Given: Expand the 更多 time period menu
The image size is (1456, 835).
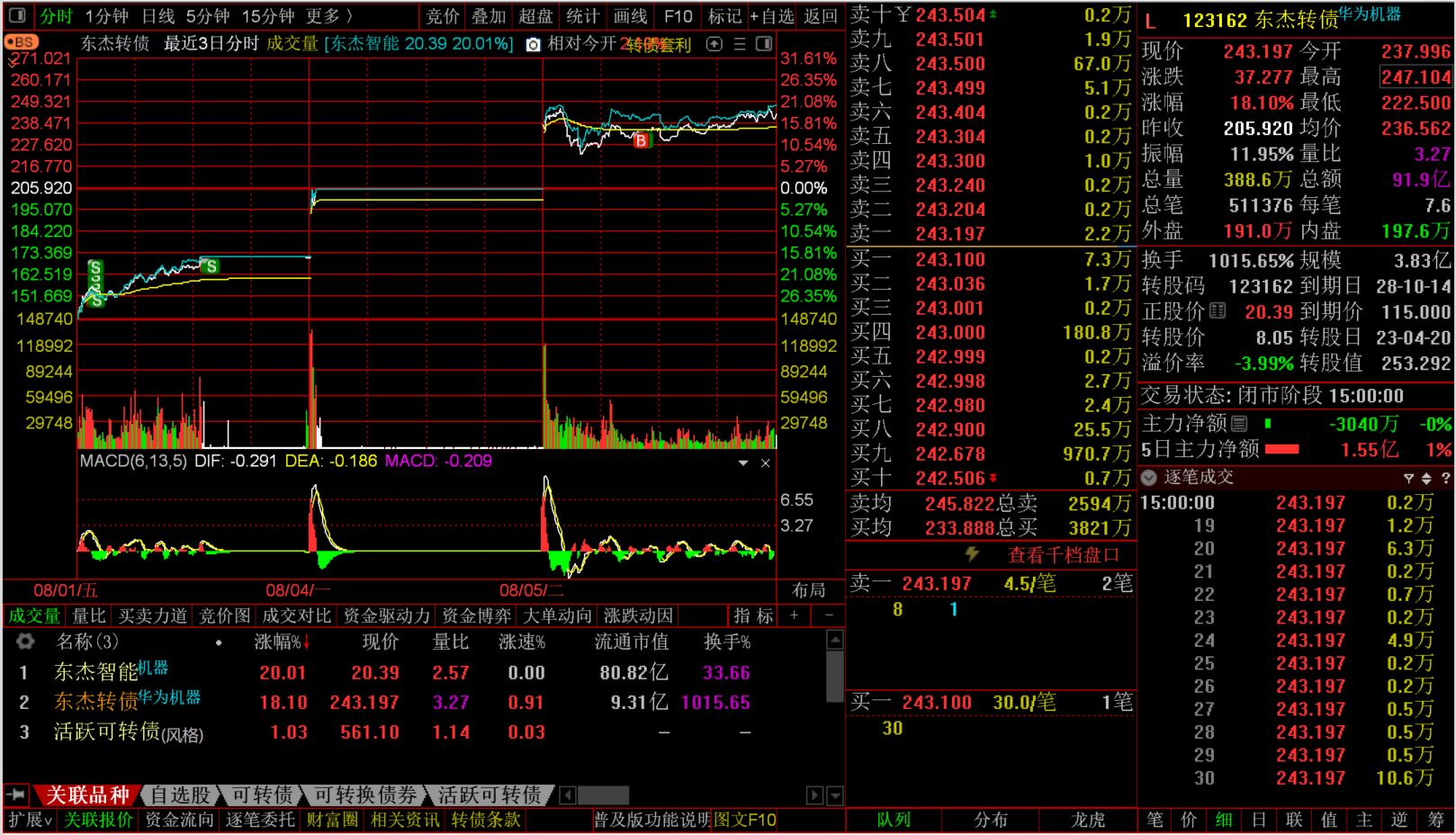Looking at the screenshot, I should tap(329, 16).
